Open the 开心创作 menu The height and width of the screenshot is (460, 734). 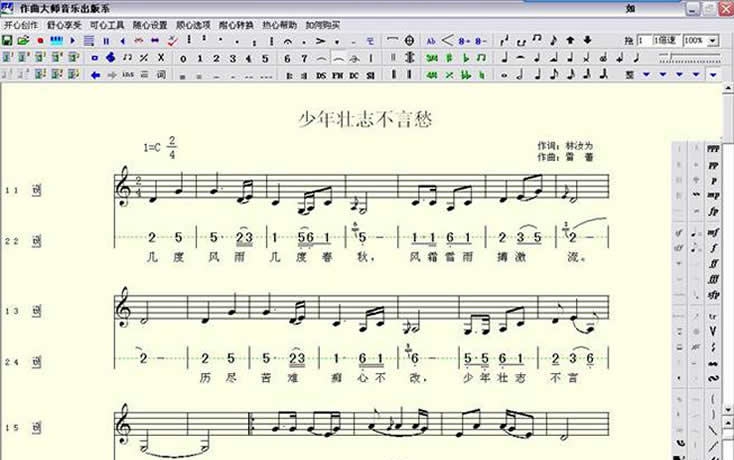(x=21, y=25)
